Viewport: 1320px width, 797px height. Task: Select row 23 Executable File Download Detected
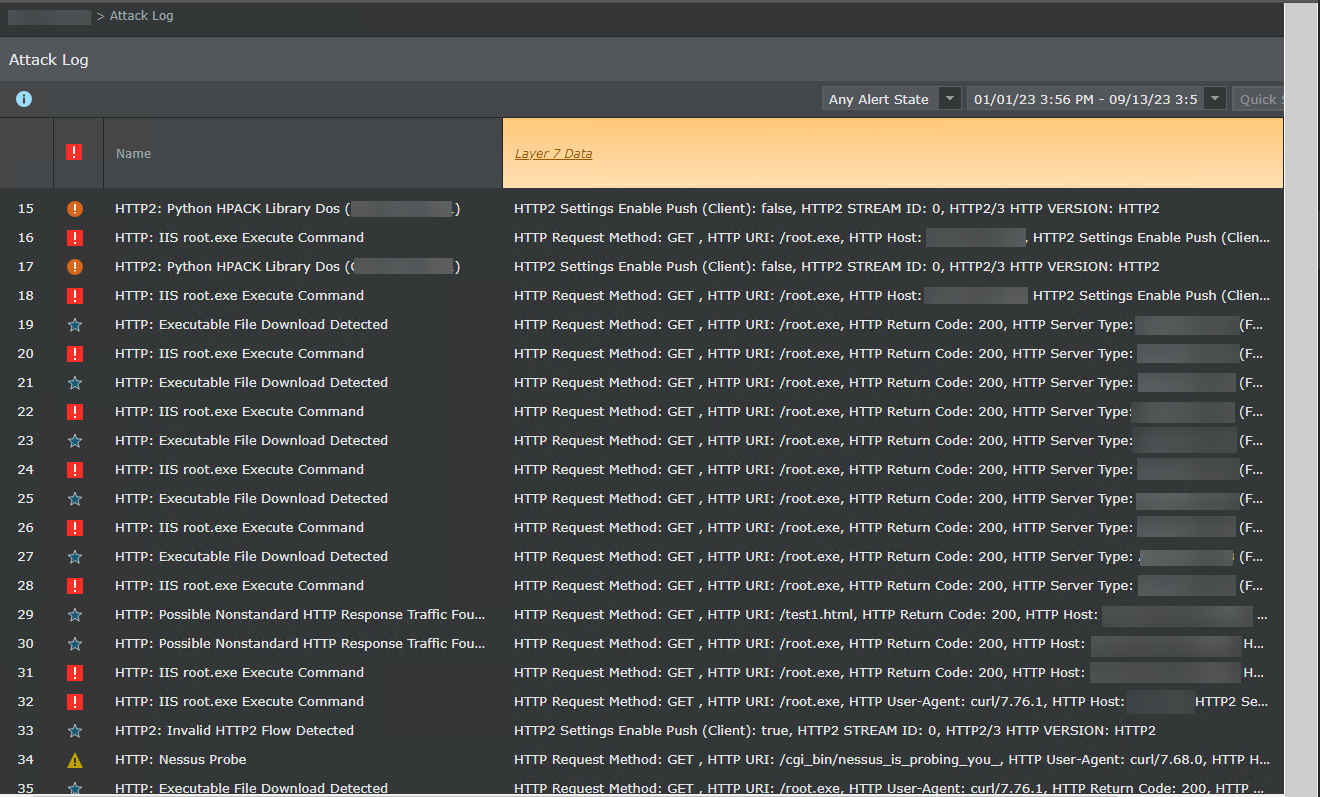(251, 441)
